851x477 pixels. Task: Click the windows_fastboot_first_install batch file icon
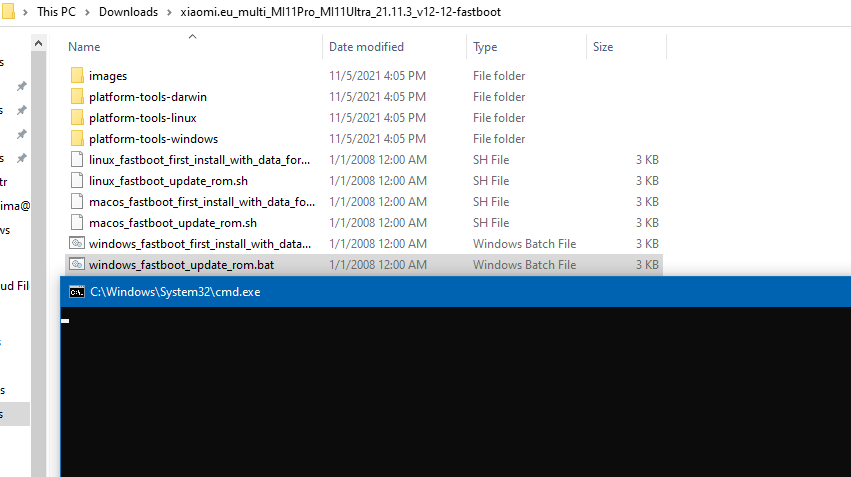tap(77, 243)
